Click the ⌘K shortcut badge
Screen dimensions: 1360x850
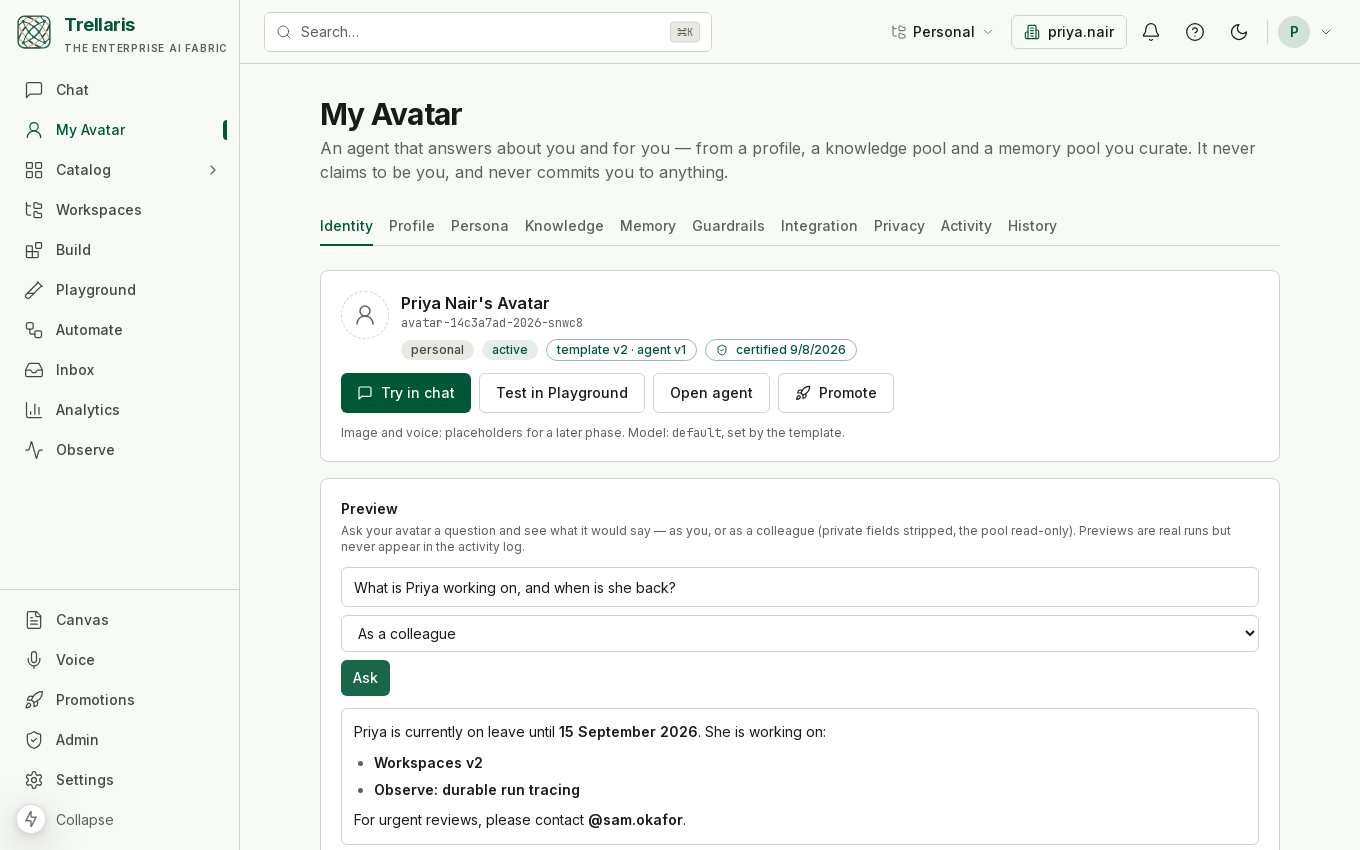[x=685, y=32]
